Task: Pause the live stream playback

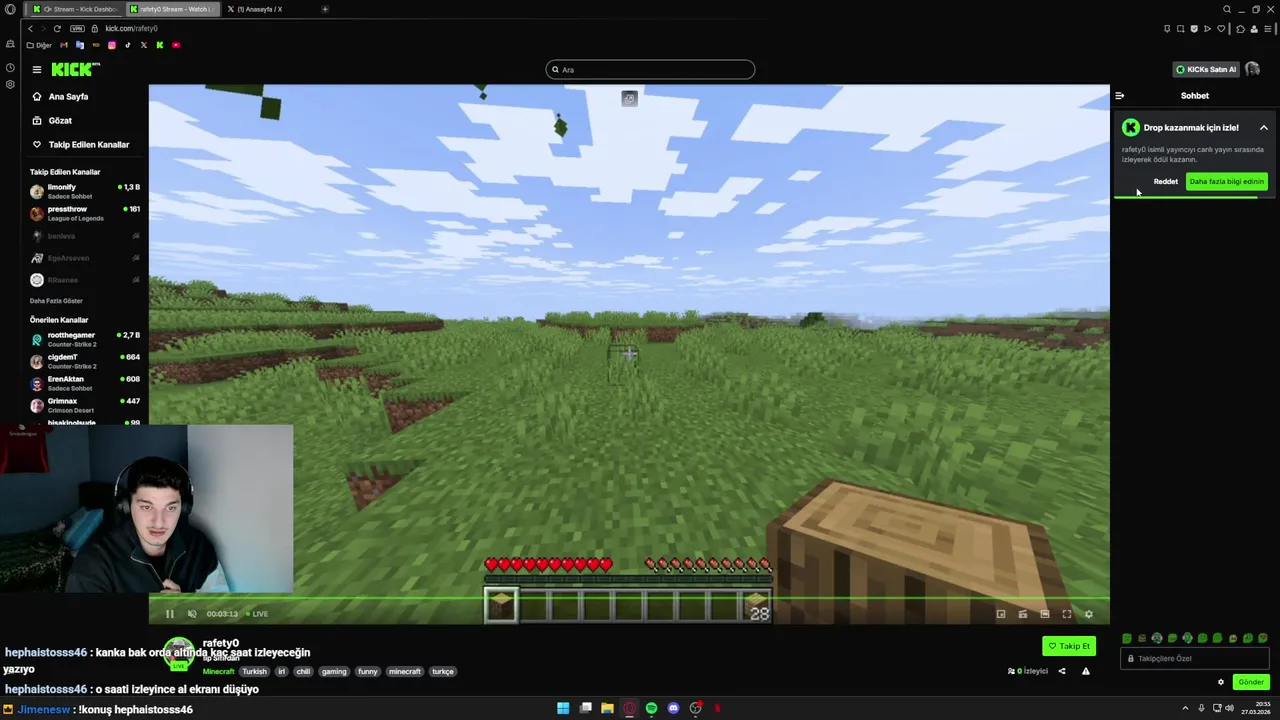Action: point(169,614)
